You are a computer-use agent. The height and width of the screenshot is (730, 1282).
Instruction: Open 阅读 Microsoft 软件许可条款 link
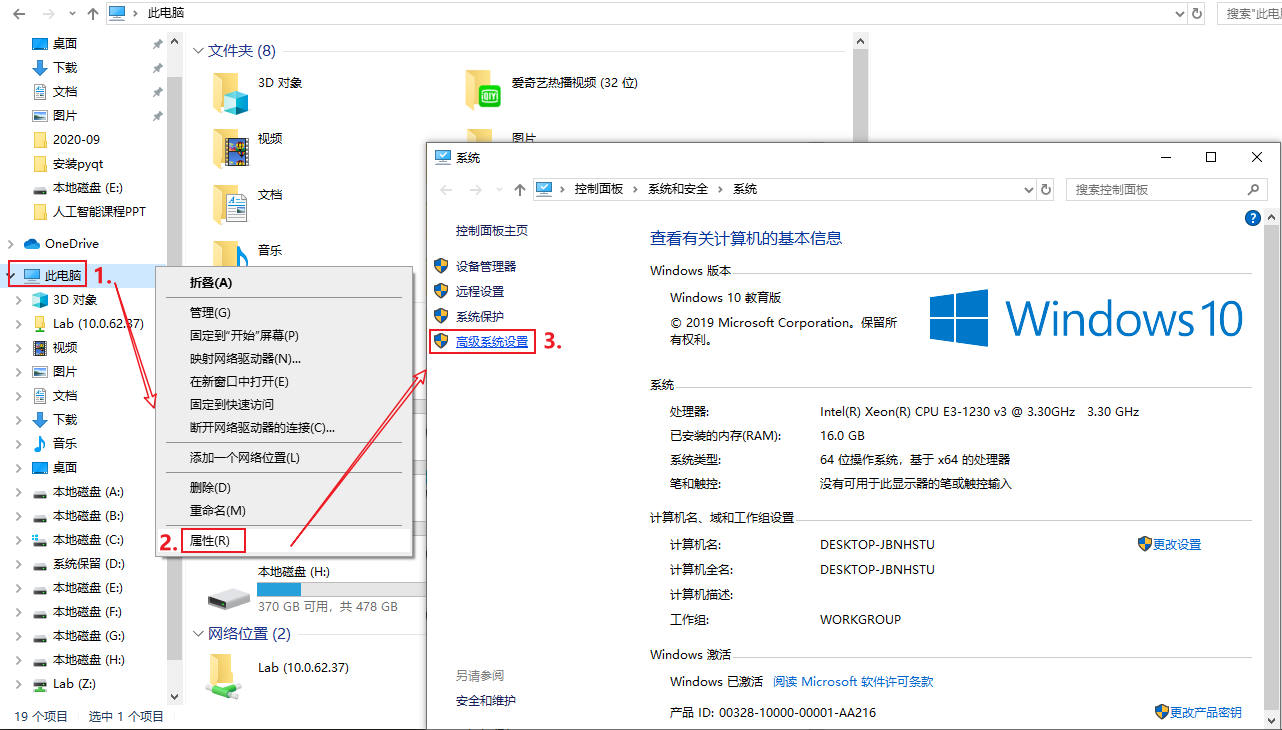click(853, 681)
